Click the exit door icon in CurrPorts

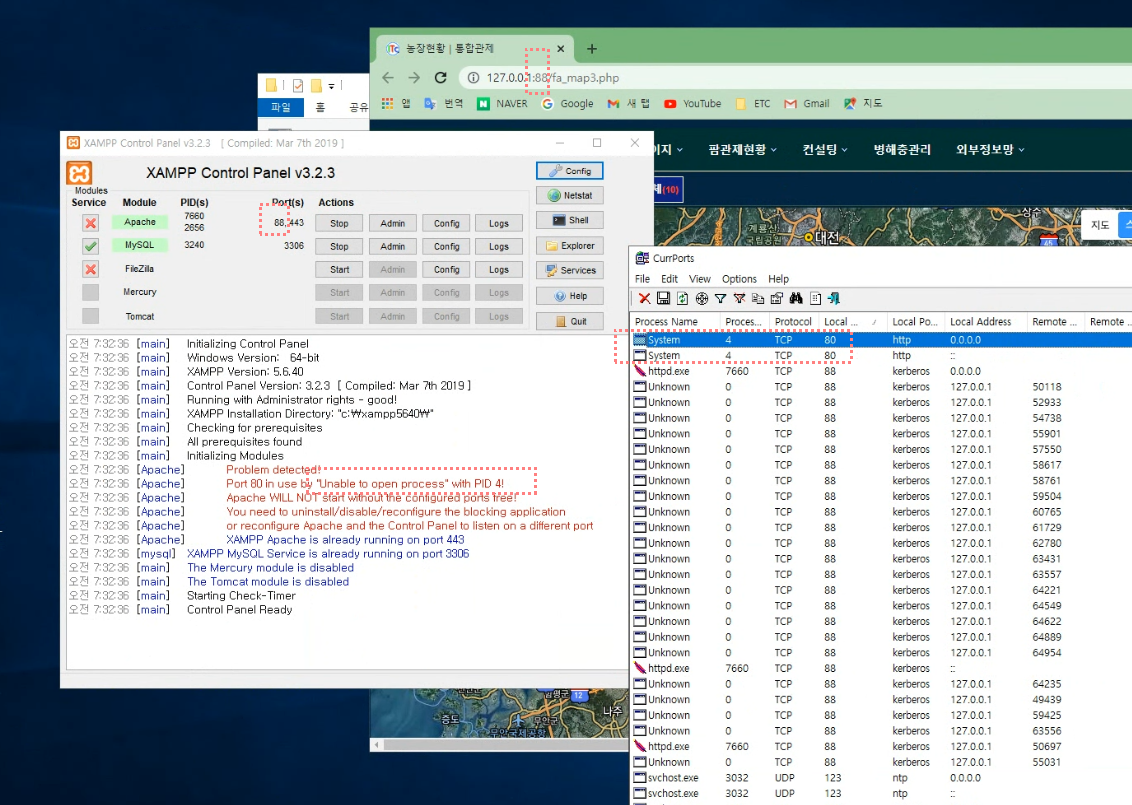(834, 298)
